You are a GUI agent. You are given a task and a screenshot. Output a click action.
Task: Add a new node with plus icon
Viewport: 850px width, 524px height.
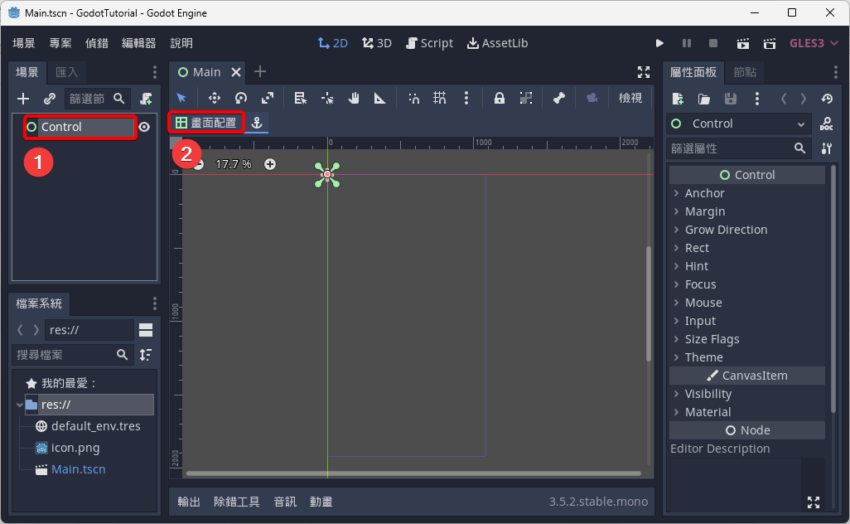23,99
